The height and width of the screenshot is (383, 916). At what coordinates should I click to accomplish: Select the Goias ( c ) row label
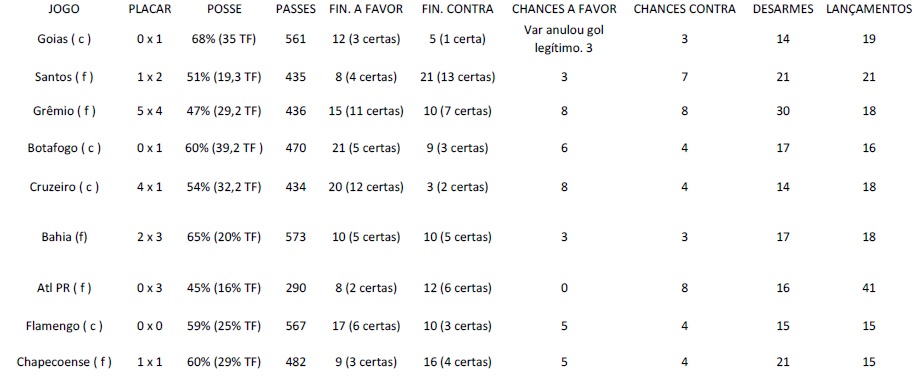click(64, 39)
